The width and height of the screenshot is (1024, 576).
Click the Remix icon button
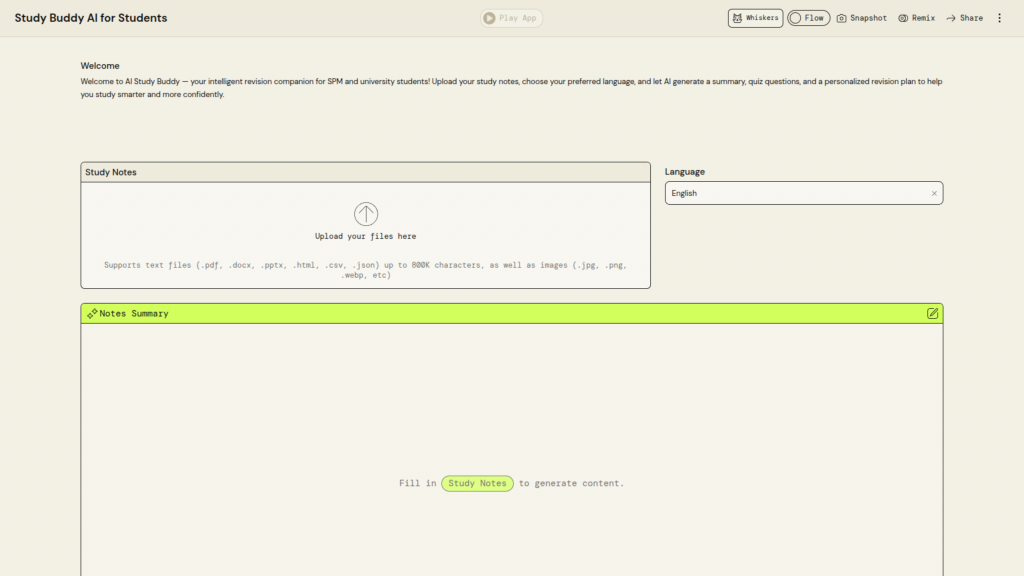click(903, 18)
